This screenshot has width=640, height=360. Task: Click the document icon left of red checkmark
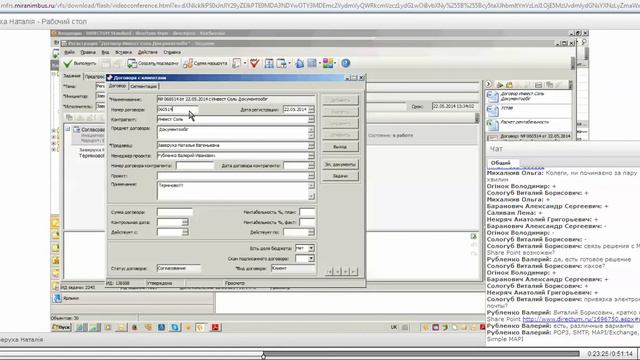tap(237, 63)
